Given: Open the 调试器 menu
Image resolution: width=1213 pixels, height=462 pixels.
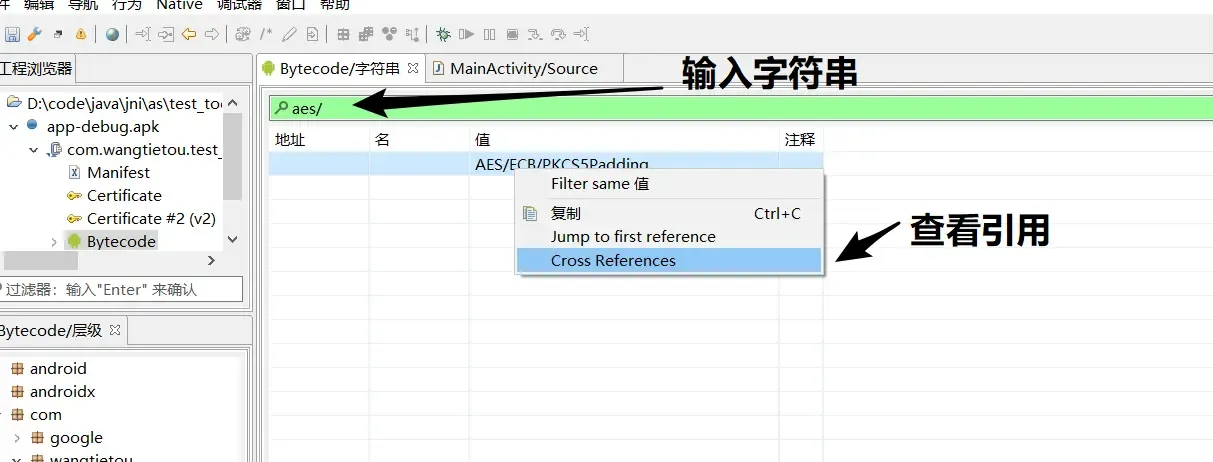Looking at the screenshot, I should pos(239,5).
